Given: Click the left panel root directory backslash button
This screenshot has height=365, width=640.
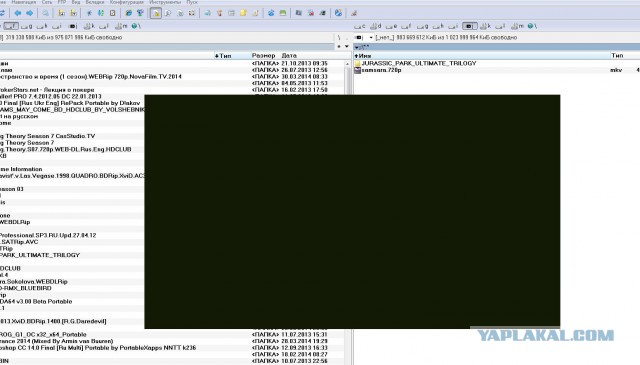Looking at the screenshot, I should 339,38.
